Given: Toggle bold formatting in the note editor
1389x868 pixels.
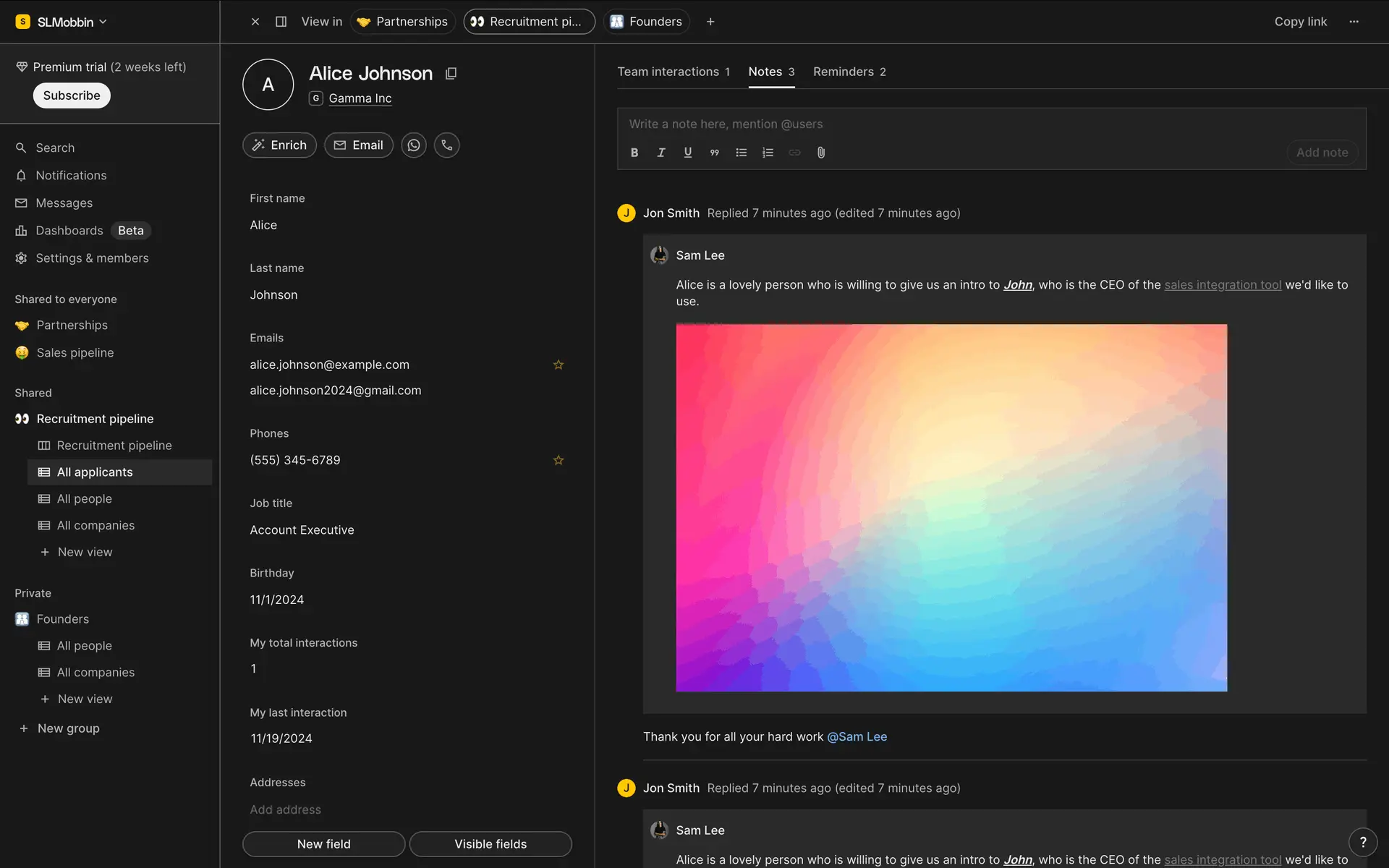Looking at the screenshot, I should click(x=634, y=153).
